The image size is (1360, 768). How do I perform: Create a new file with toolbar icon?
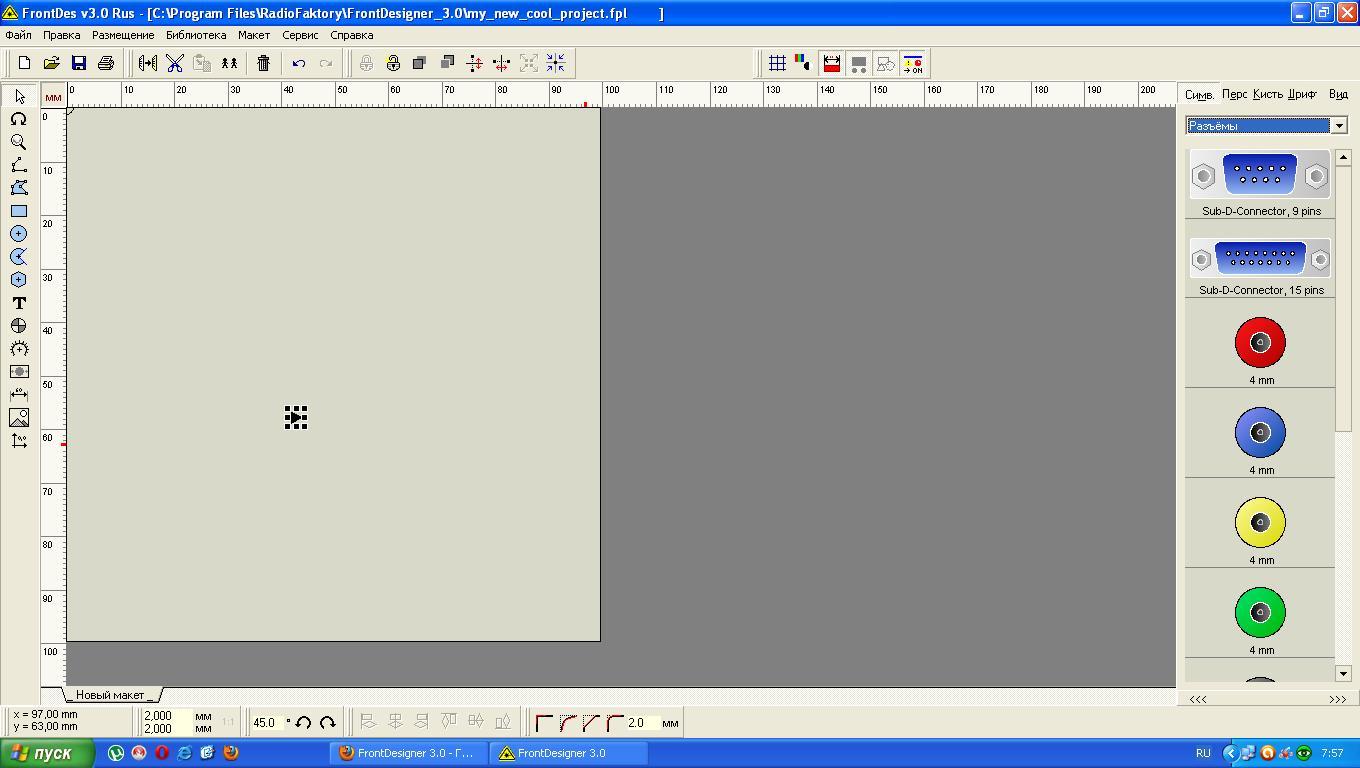point(24,63)
